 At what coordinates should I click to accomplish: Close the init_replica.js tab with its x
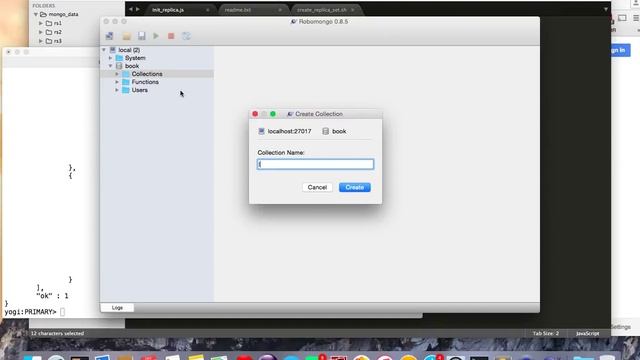(208, 10)
